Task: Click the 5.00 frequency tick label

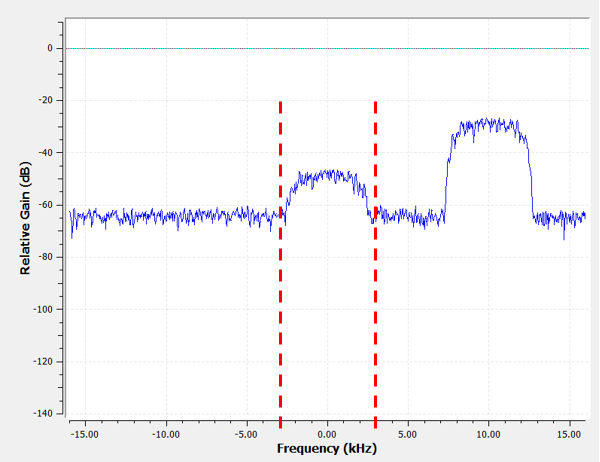Action: (407, 434)
